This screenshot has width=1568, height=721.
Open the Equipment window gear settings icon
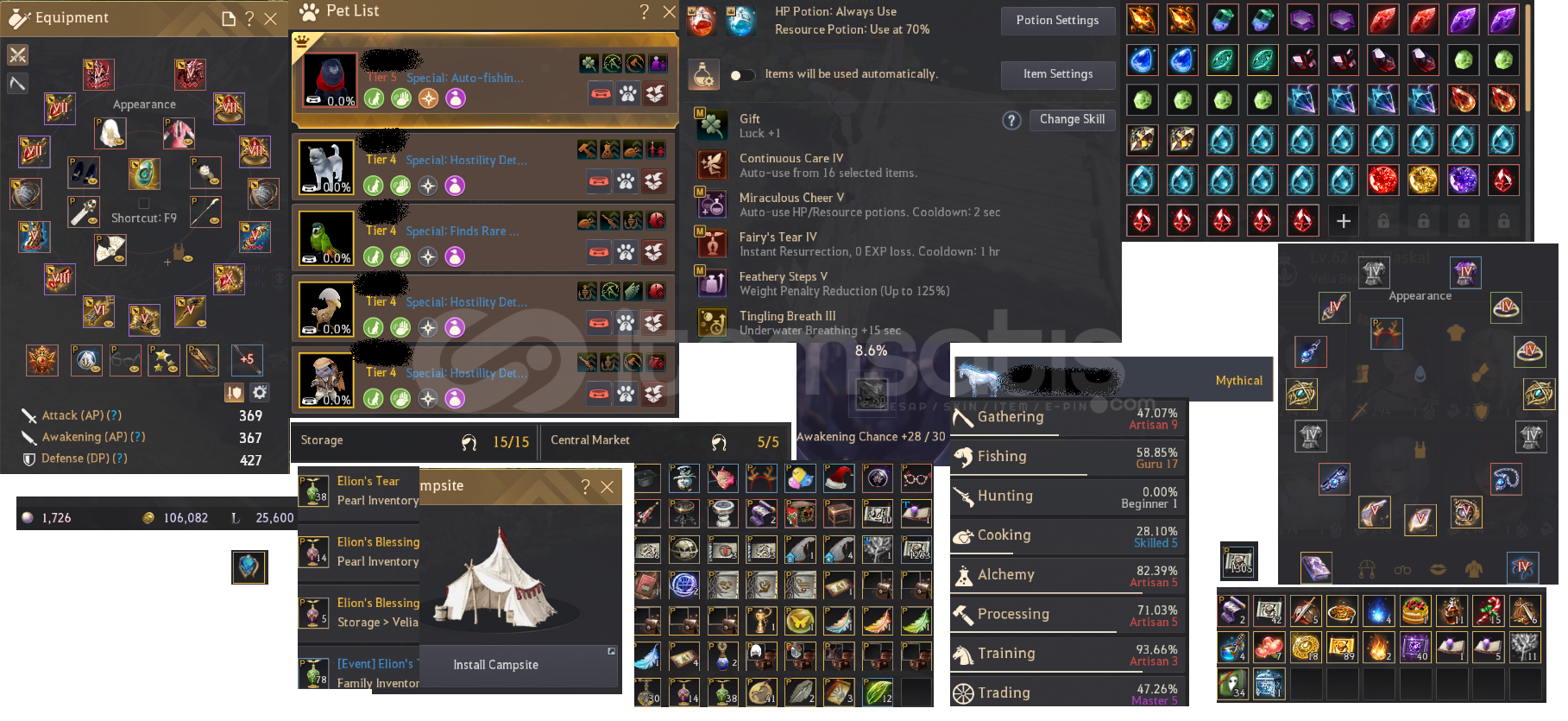point(259,393)
